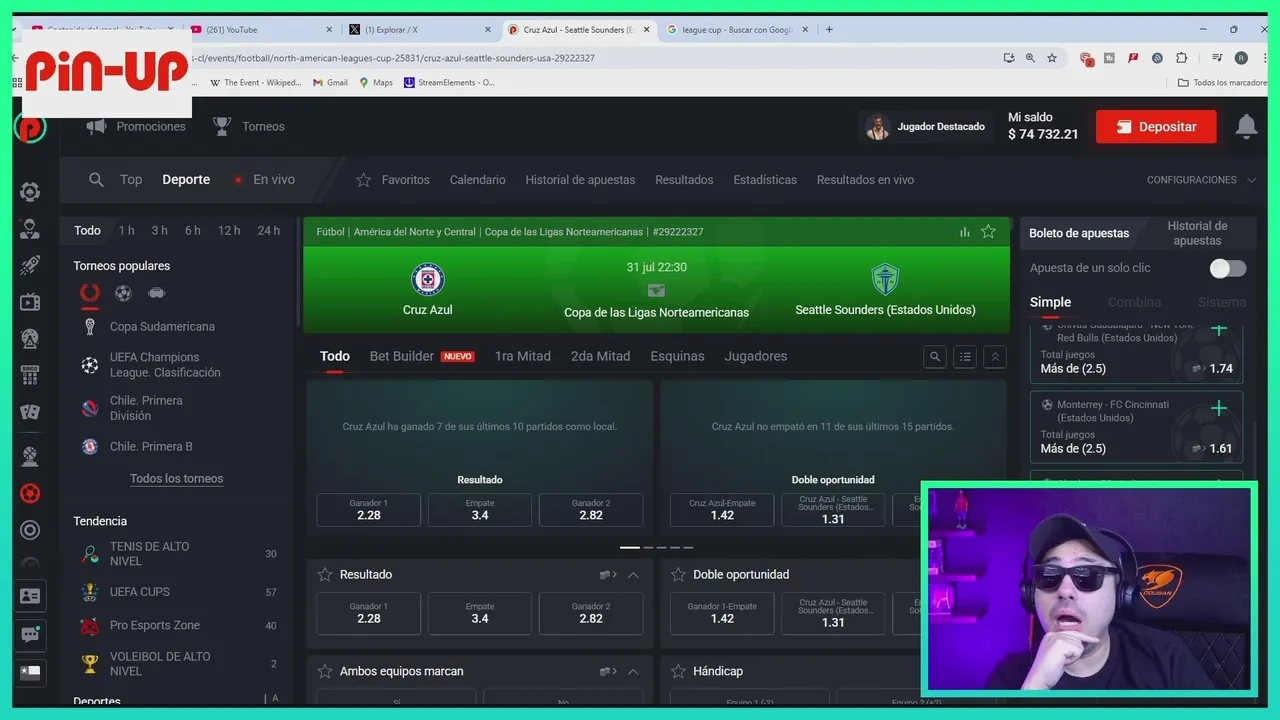This screenshot has height=720, width=1280.
Task: Collapse the Resultado market section chevron
Action: (x=633, y=575)
